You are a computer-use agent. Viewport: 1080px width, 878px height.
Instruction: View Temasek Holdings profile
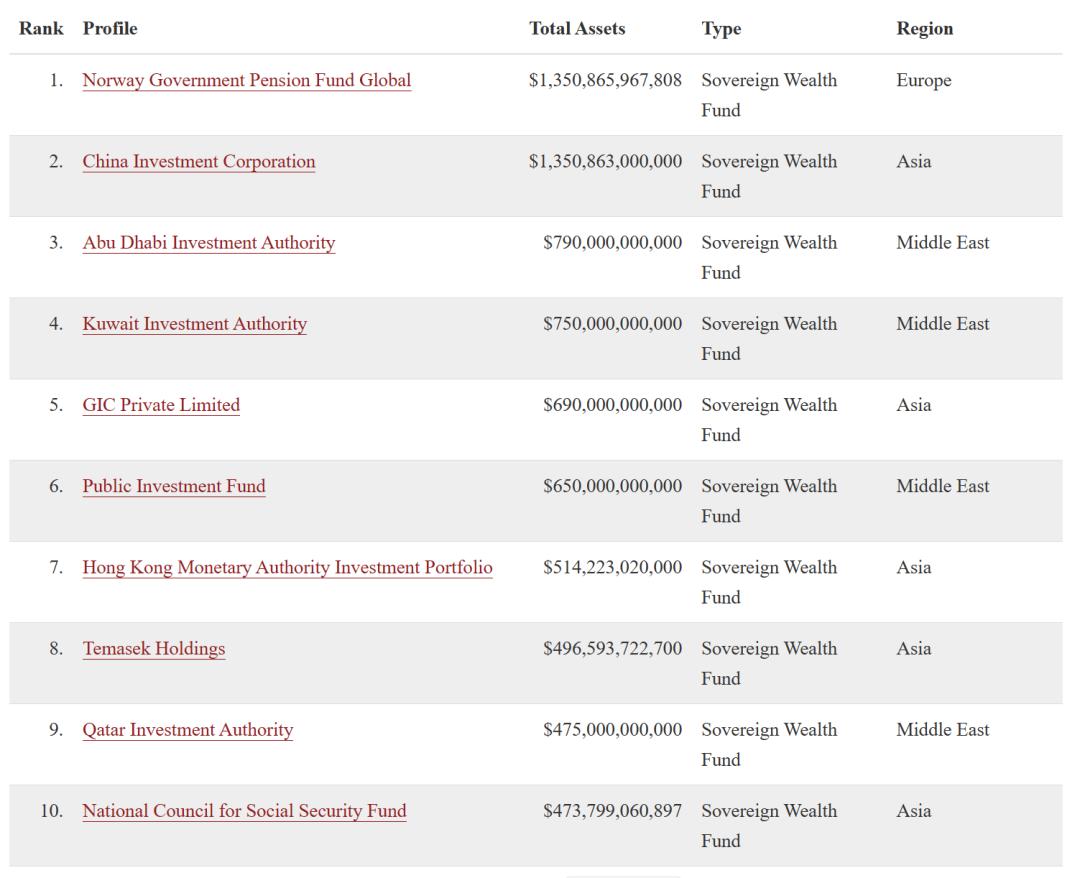click(154, 648)
